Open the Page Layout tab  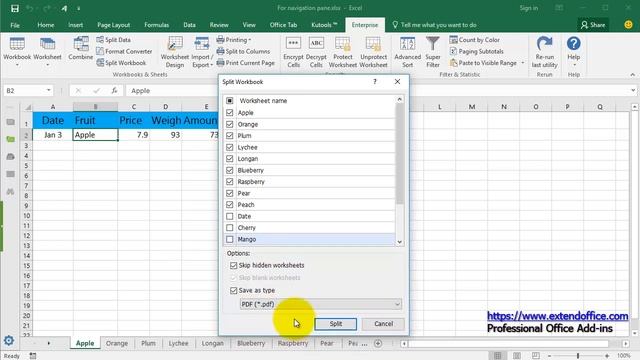pyautogui.click(x=113, y=25)
